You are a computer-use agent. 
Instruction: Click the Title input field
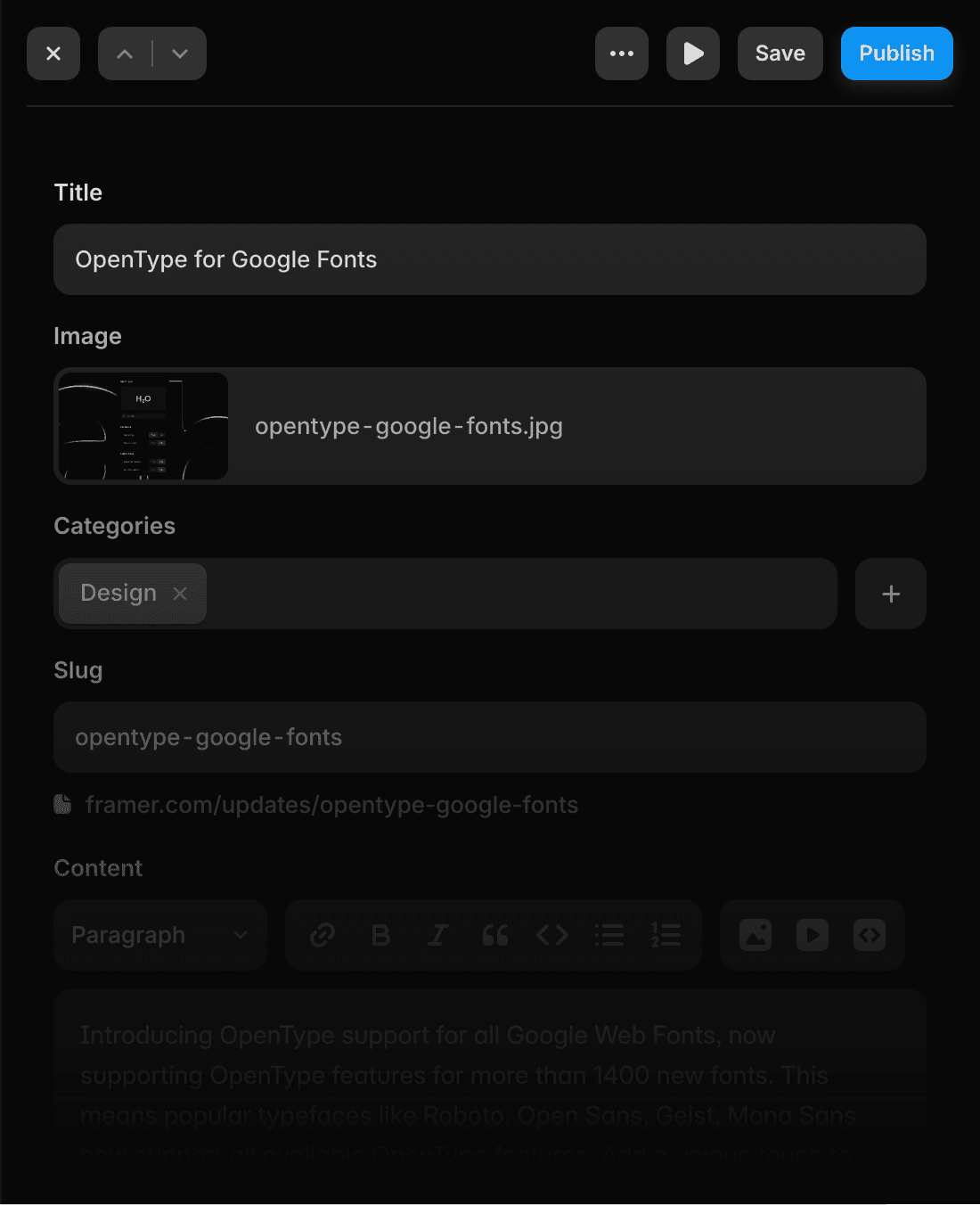tap(490, 259)
